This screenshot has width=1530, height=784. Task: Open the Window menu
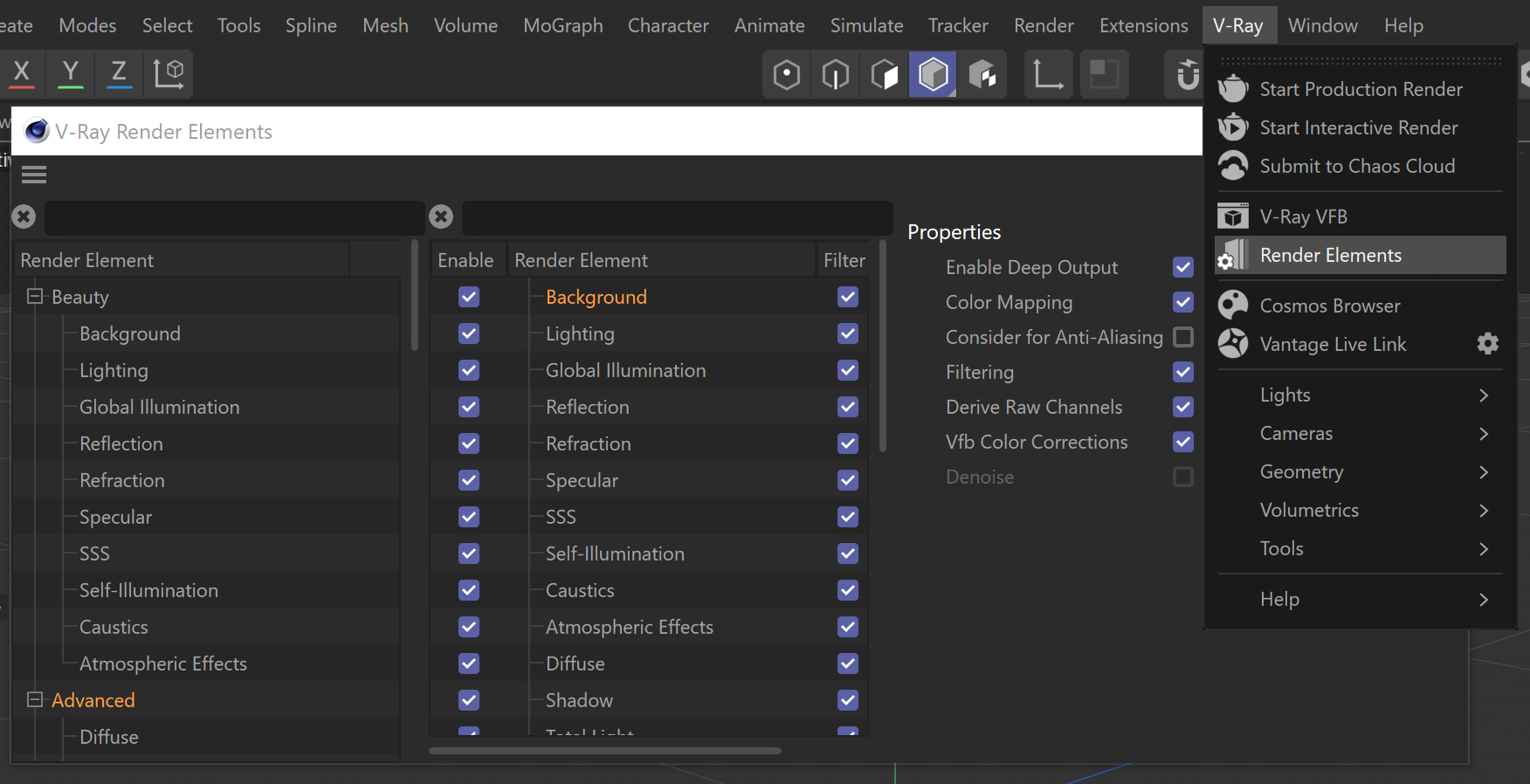click(1323, 25)
